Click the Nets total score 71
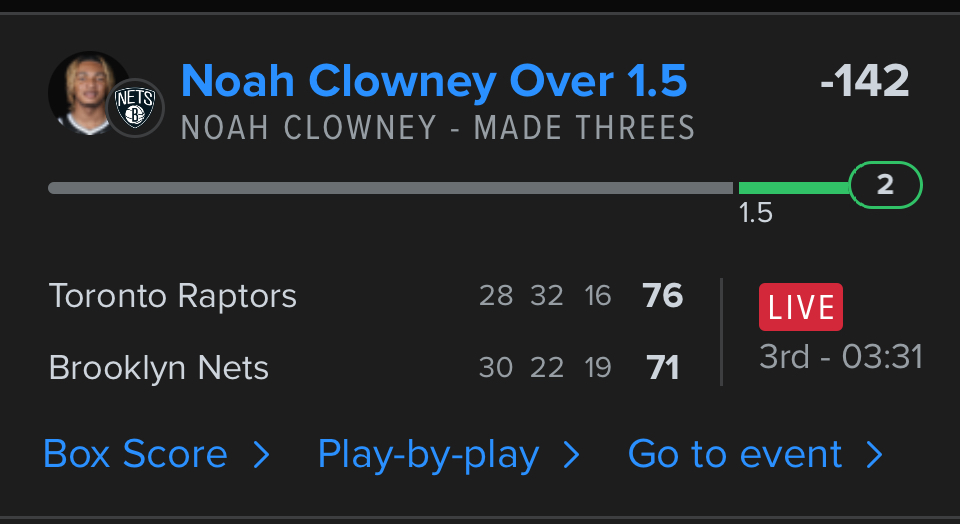Screen dimensions: 960x524 (663, 368)
